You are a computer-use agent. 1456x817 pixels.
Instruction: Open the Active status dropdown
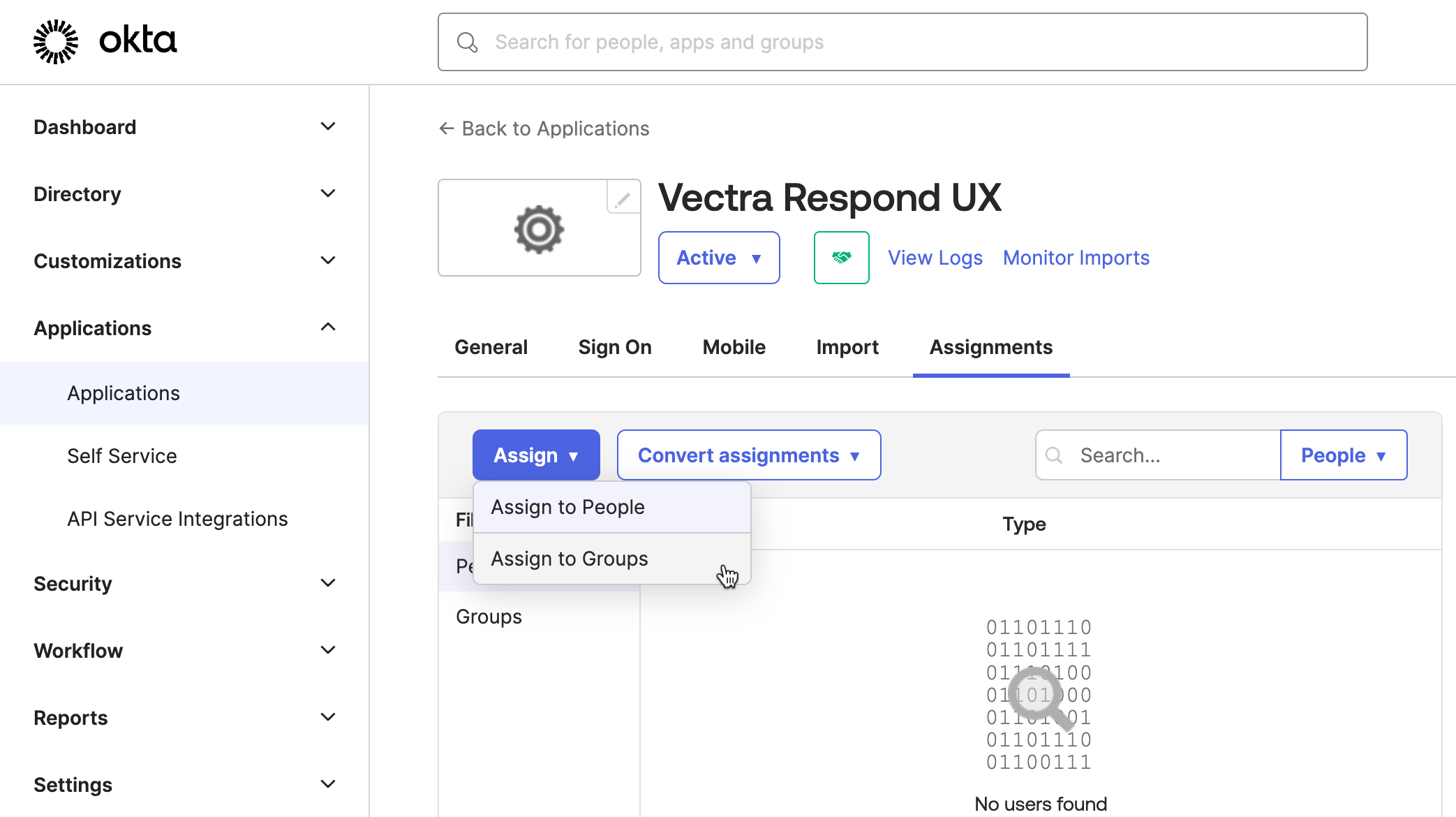pos(718,257)
